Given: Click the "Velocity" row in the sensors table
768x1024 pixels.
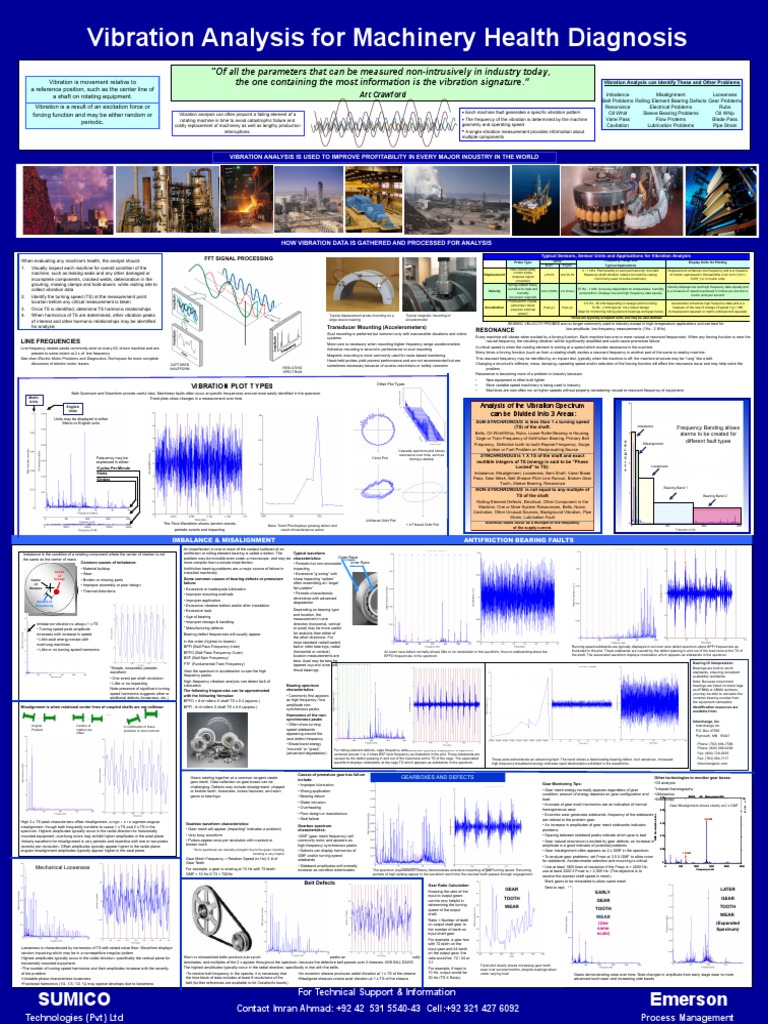Looking at the screenshot, I should [615, 291].
